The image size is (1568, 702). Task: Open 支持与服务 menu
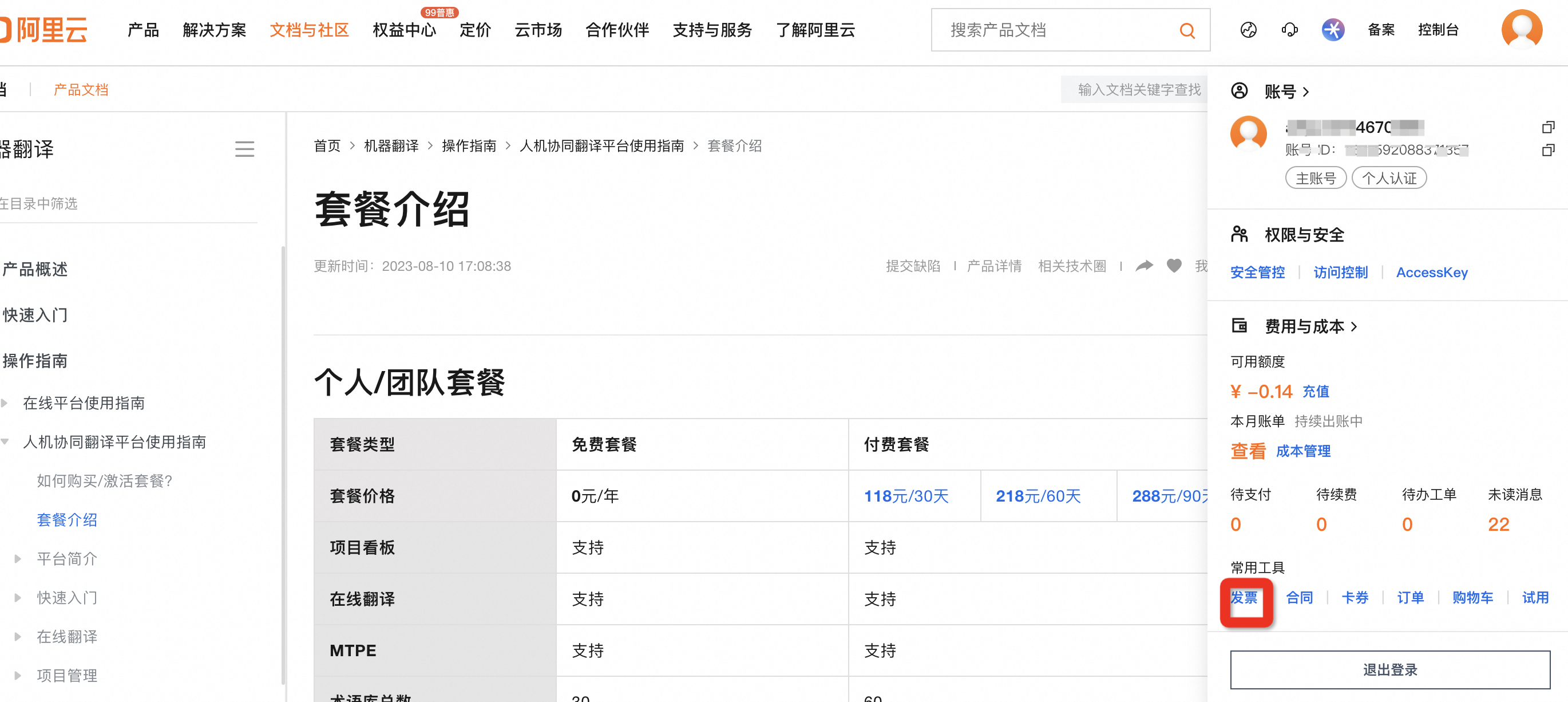coord(712,30)
